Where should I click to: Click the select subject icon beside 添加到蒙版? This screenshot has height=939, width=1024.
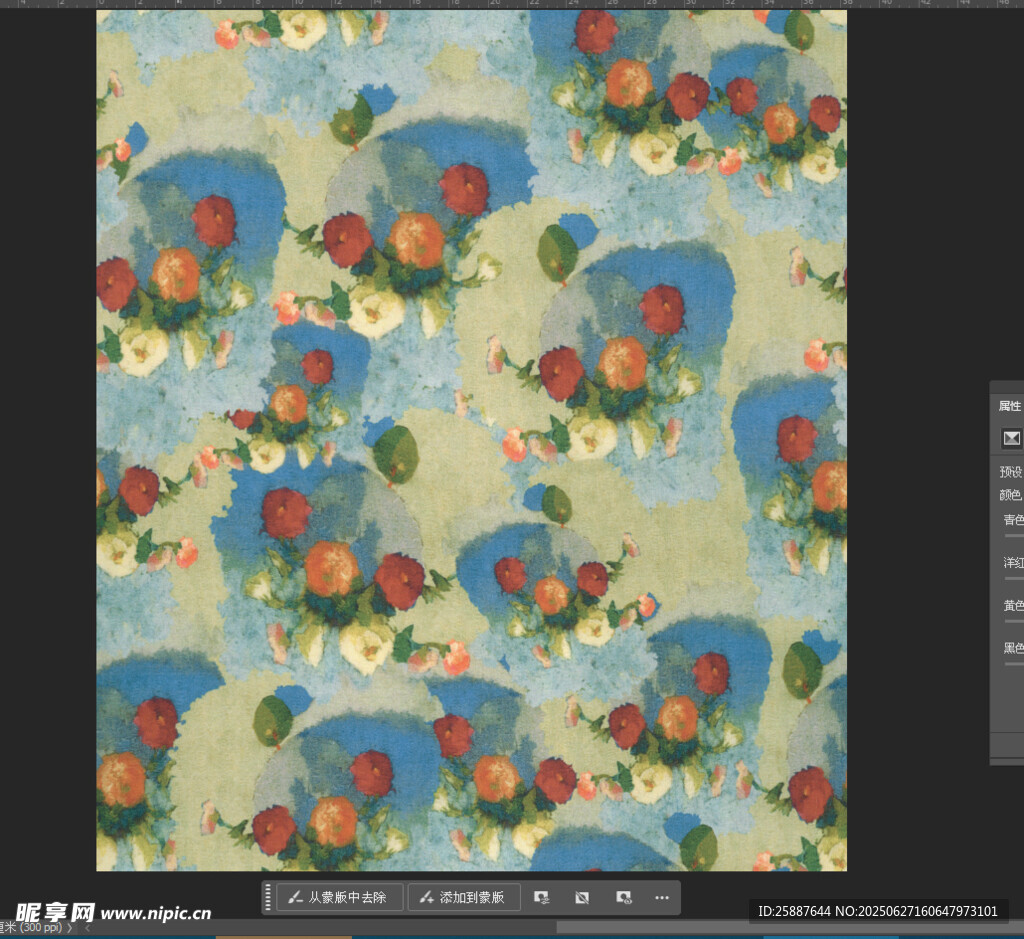541,897
